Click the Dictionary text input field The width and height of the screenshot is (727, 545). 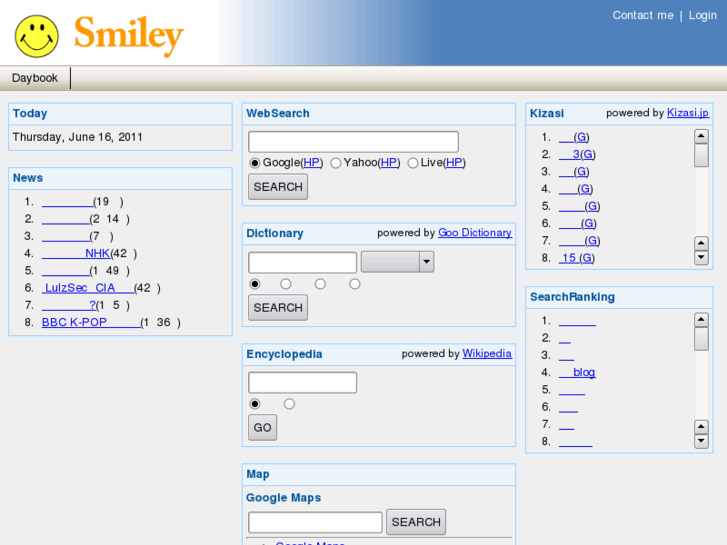[x=302, y=263]
